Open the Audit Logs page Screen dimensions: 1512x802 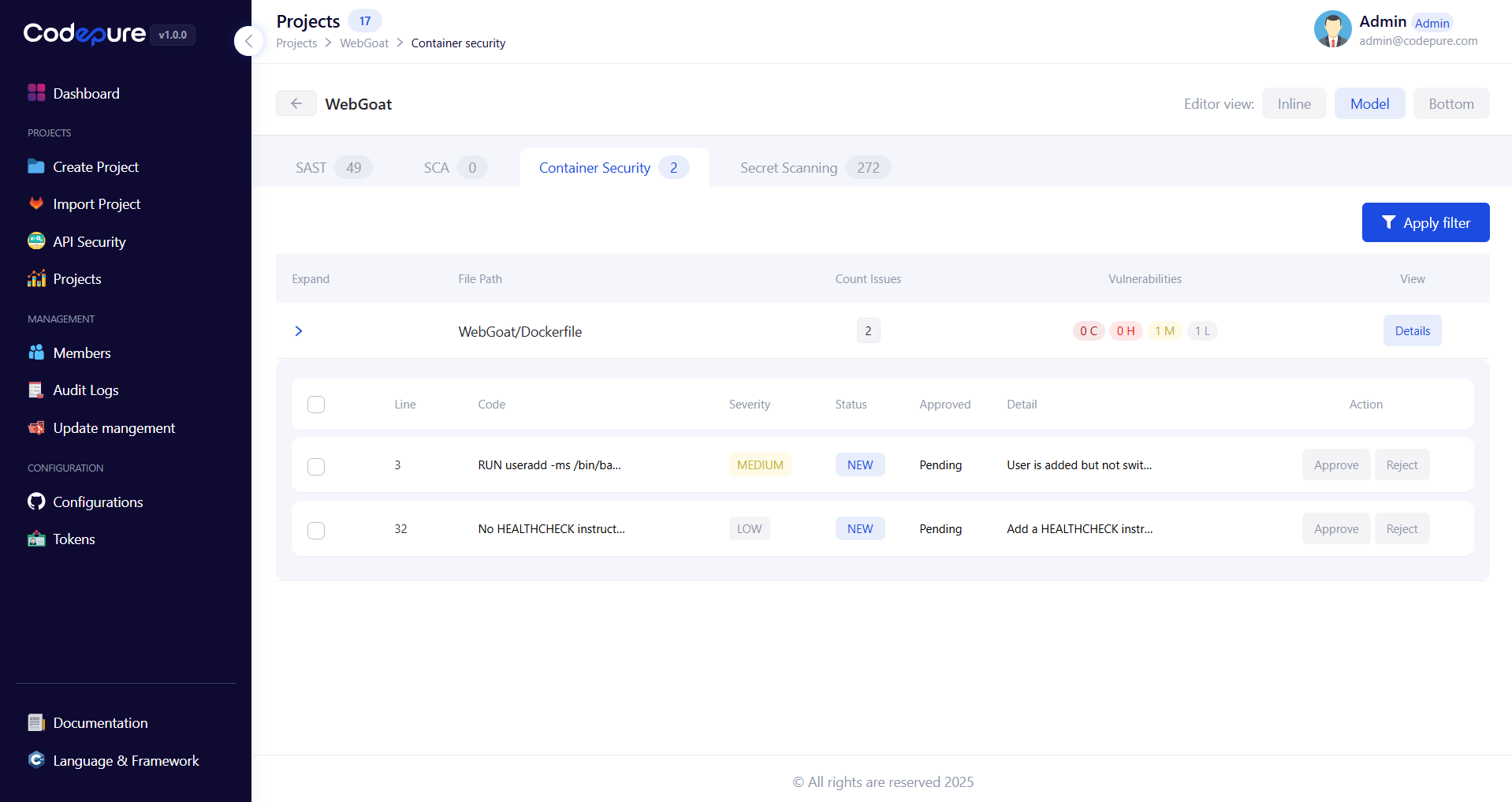pyautogui.click(x=86, y=390)
